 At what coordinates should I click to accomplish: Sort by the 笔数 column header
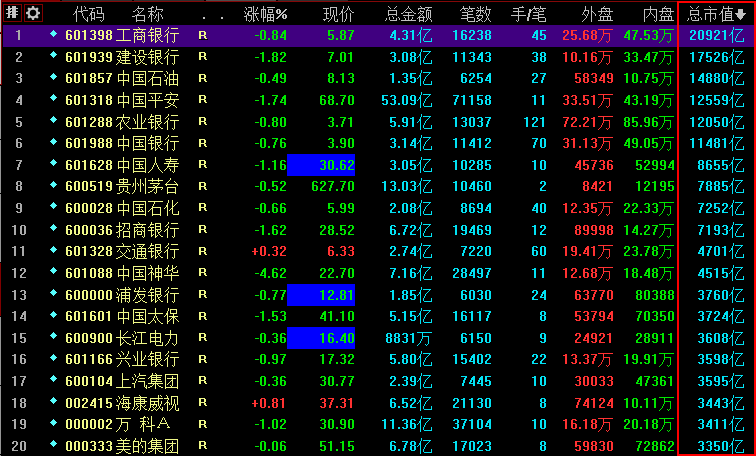coord(475,14)
